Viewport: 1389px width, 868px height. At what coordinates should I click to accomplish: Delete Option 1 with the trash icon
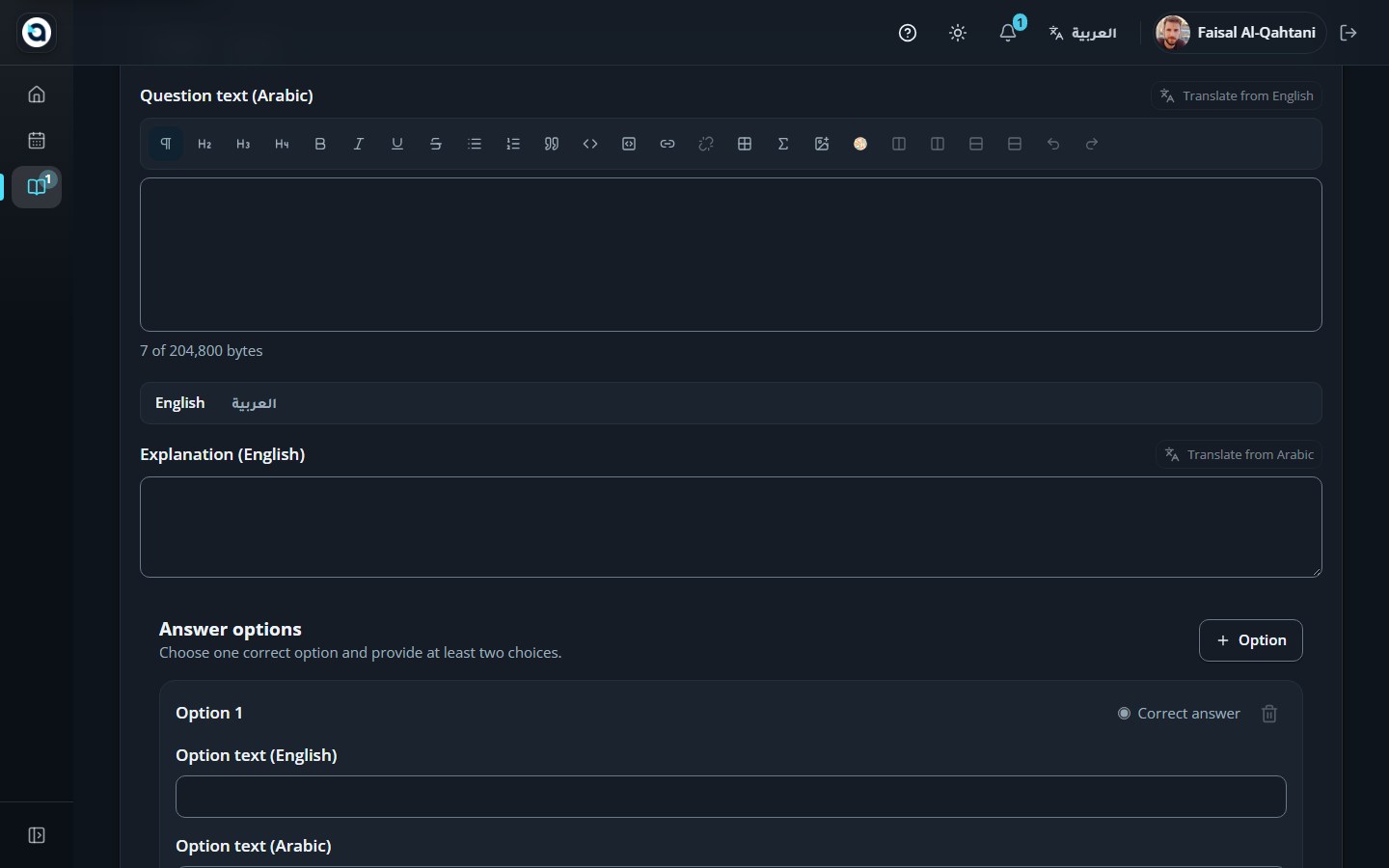tap(1269, 714)
